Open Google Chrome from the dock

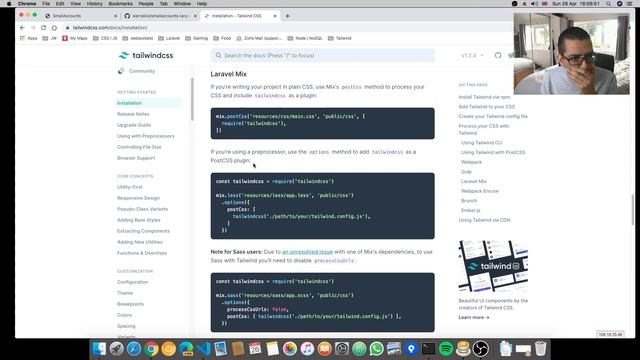[151, 349]
